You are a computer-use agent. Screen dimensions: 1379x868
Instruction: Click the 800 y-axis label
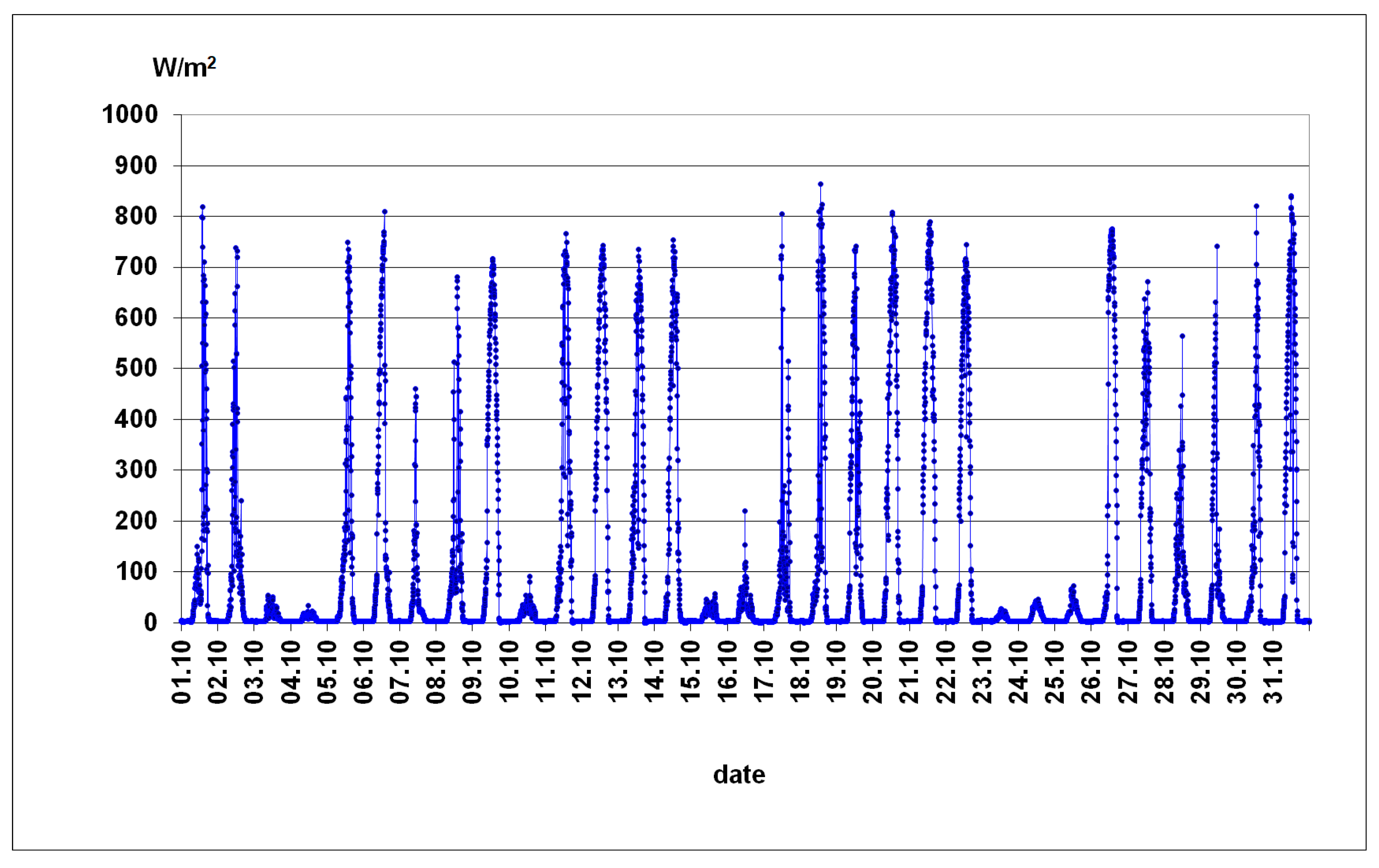tap(136, 216)
